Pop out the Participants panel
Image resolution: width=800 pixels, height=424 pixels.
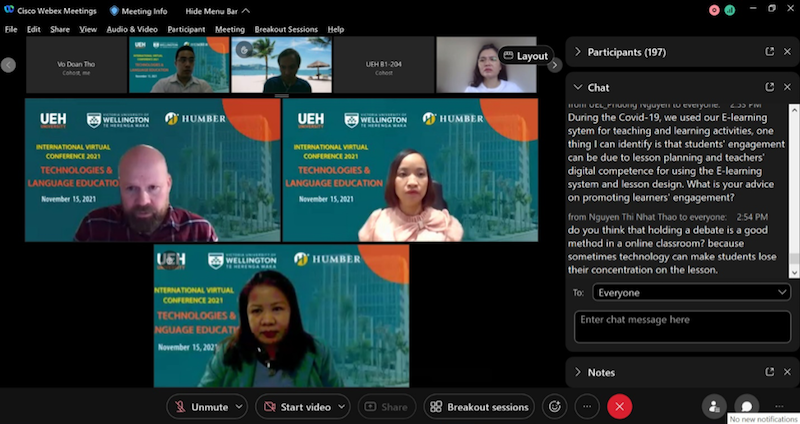[769, 52]
